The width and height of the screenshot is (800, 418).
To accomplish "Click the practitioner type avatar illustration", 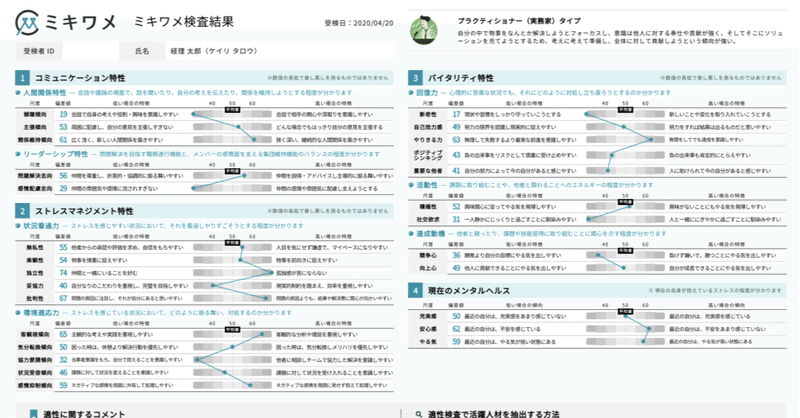I will tap(424, 31).
